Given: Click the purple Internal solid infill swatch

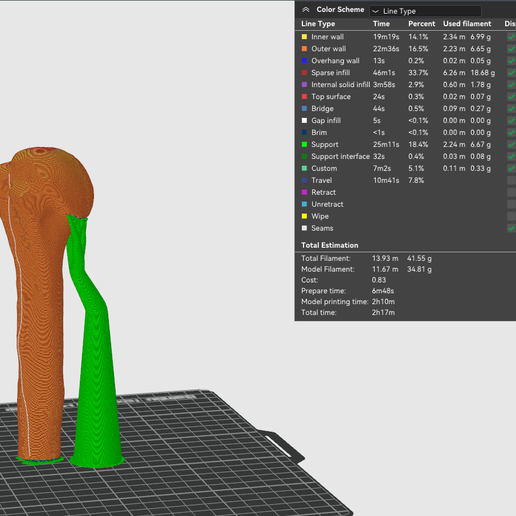Looking at the screenshot, I should point(304,85).
